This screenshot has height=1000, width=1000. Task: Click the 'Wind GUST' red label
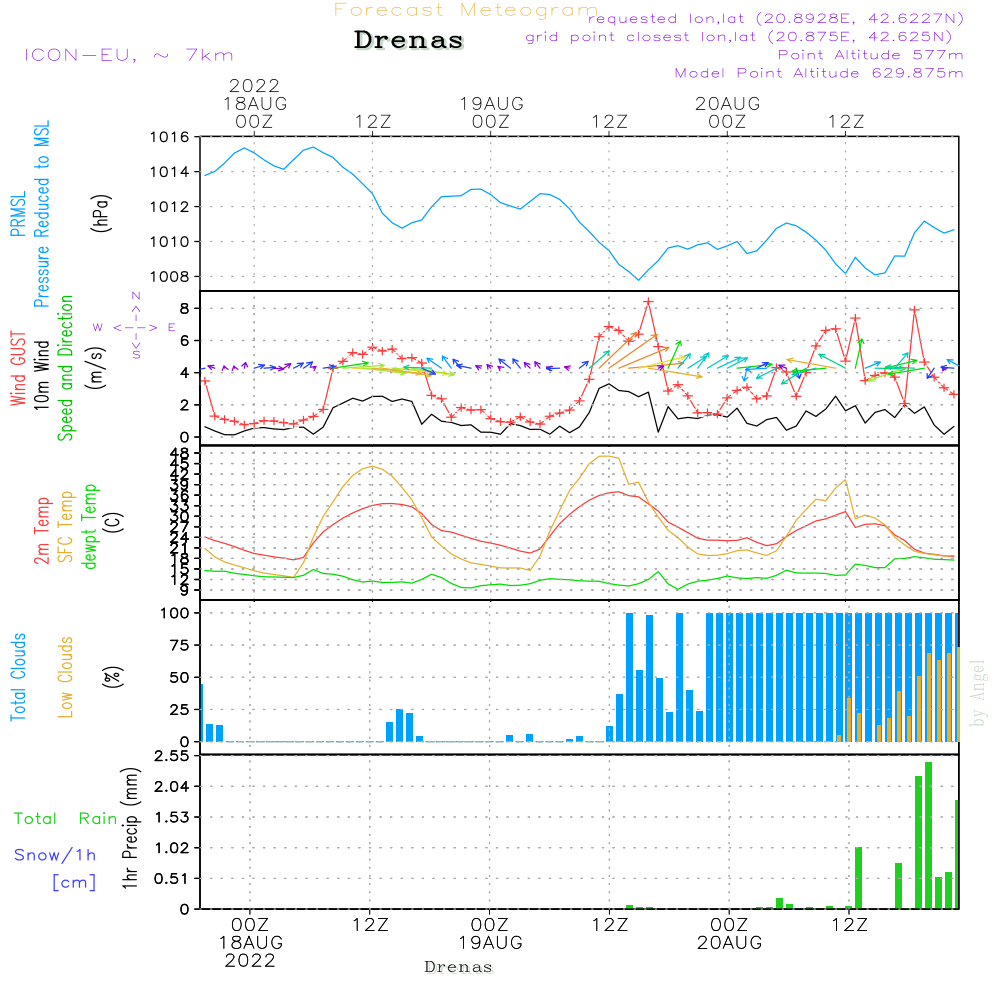tap(18, 368)
